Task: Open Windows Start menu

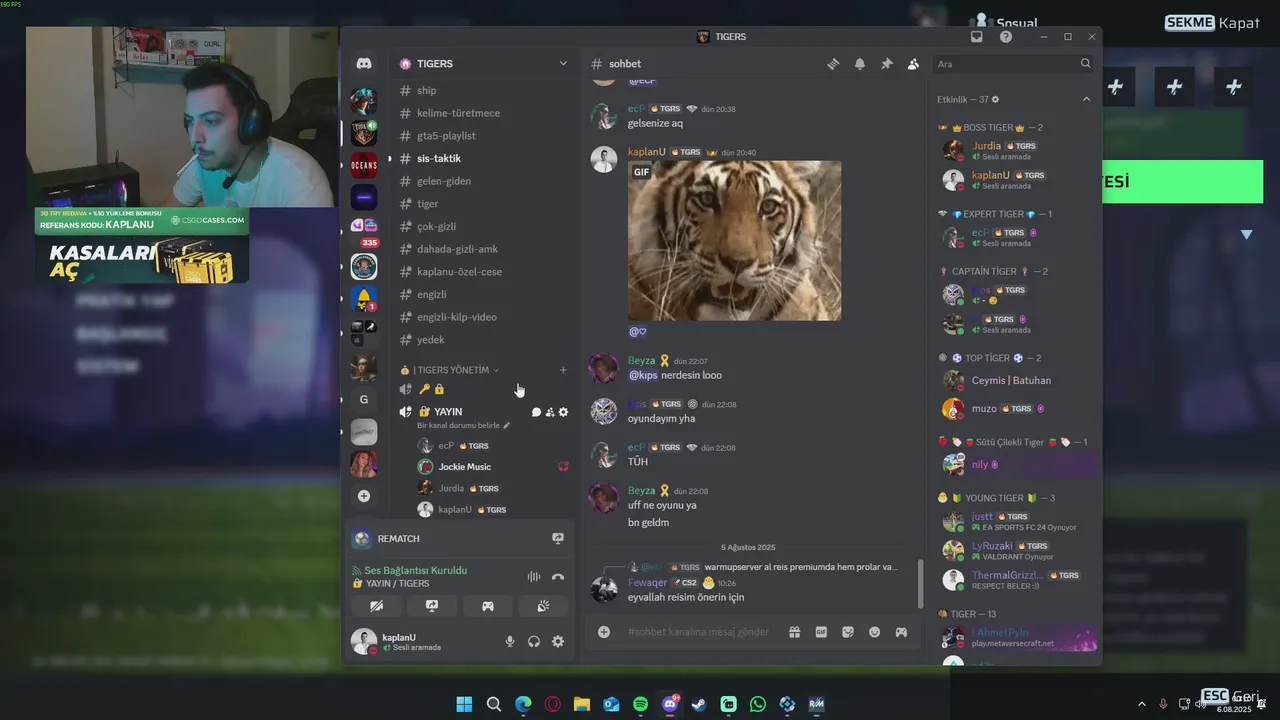Action: point(464,704)
